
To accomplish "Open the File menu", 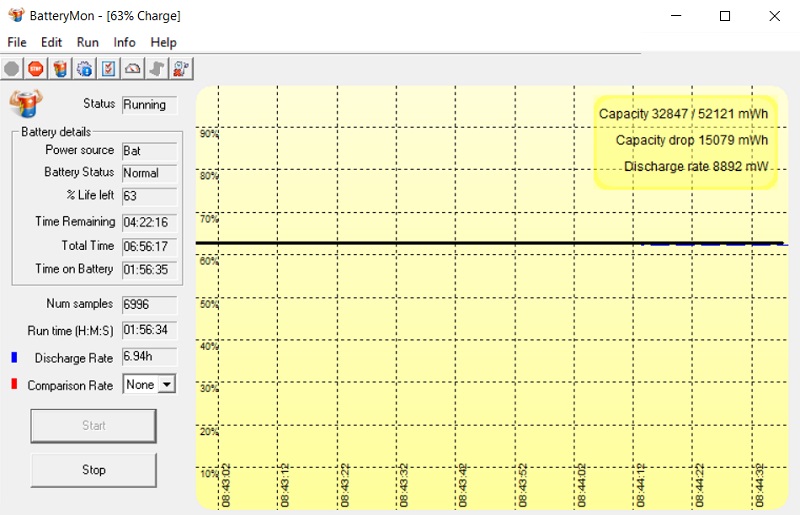I will click(x=17, y=42).
